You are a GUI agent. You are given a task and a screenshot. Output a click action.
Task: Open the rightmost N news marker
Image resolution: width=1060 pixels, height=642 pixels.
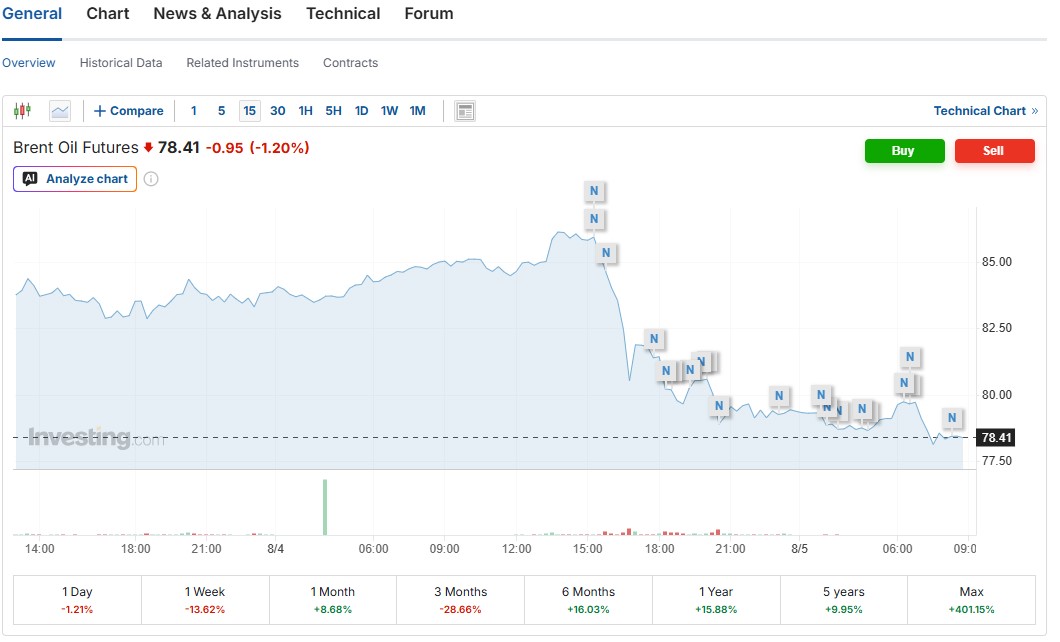coord(952,418)
